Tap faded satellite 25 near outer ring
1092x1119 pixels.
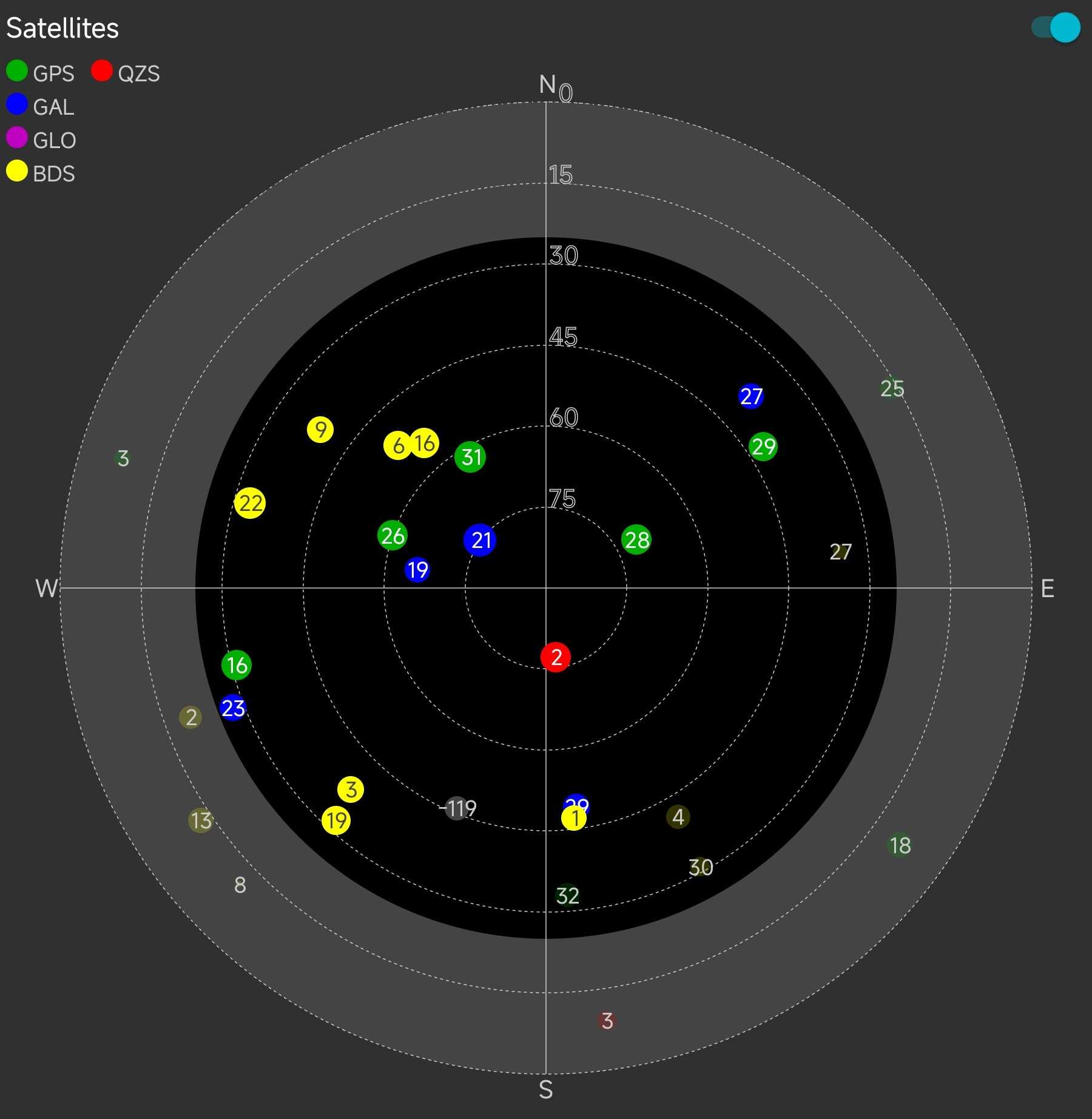pos(891,388)
